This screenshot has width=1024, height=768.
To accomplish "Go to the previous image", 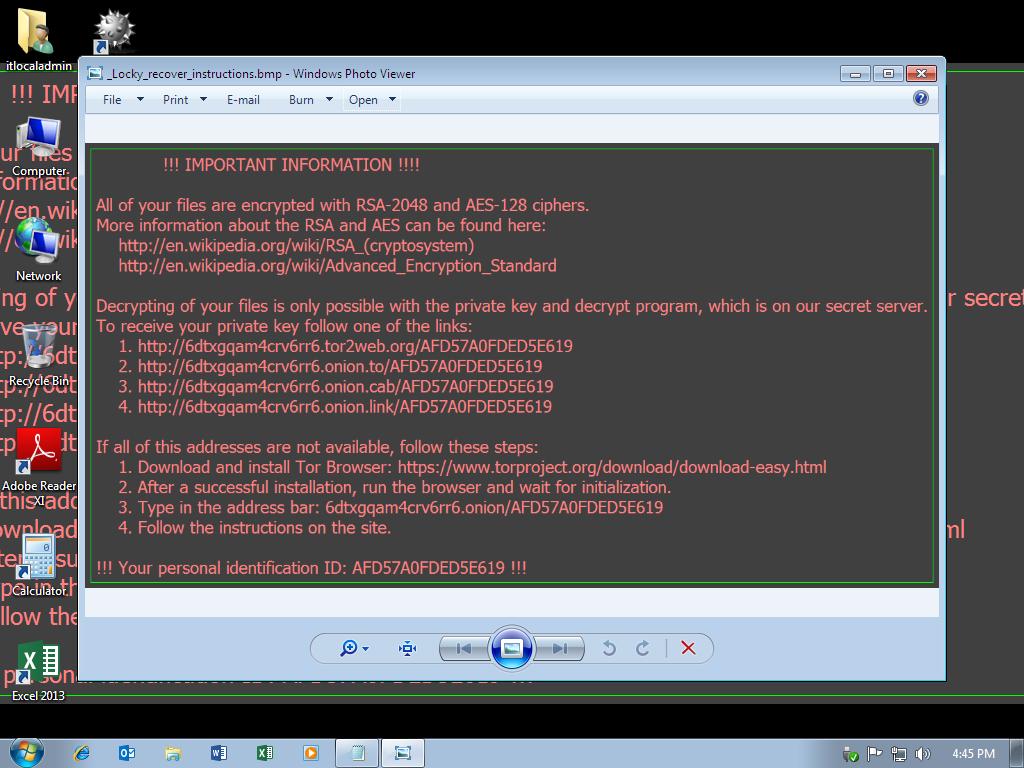I will (463, 648).
